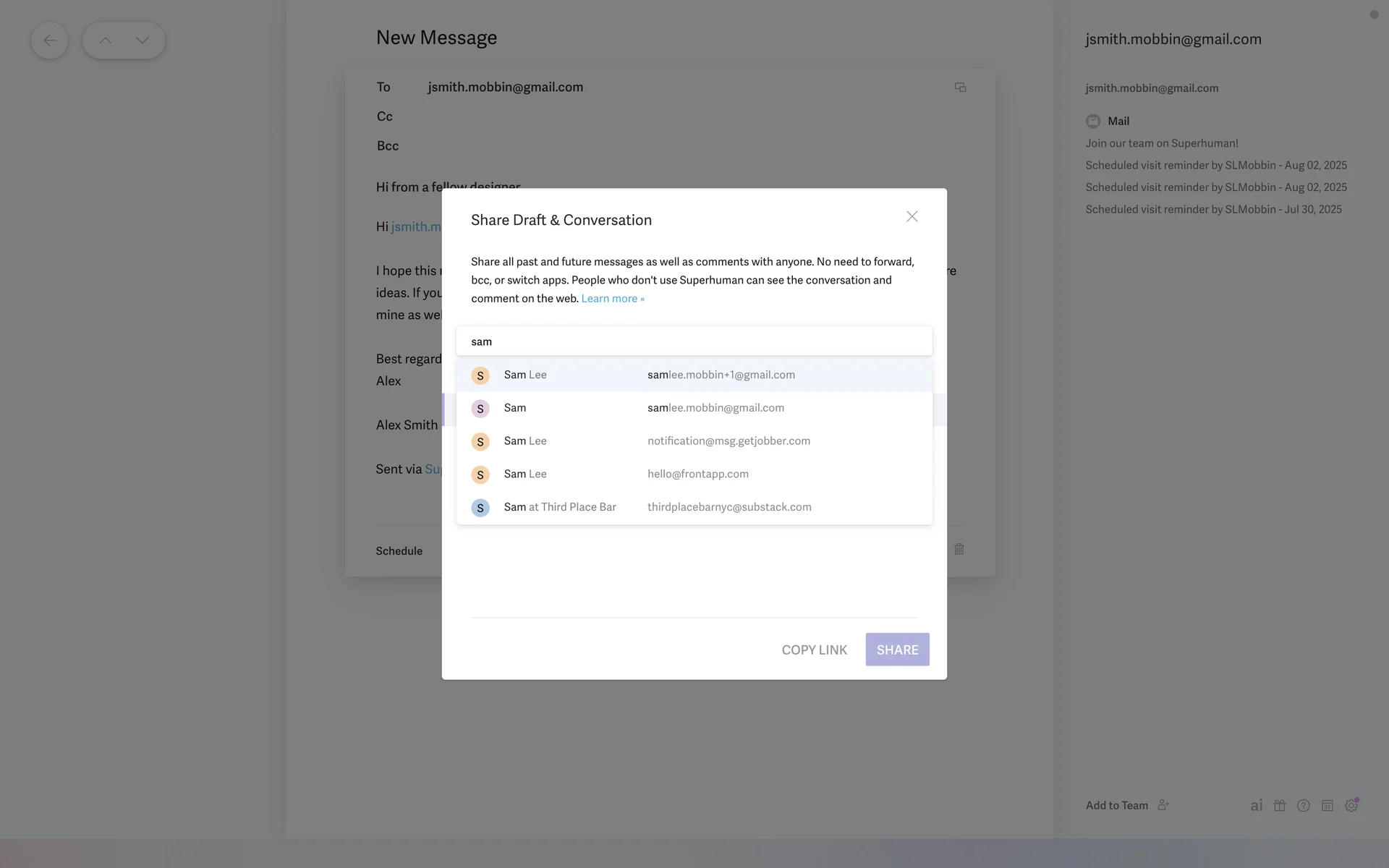Click the gift referral icon

(x=1280, y=805)
